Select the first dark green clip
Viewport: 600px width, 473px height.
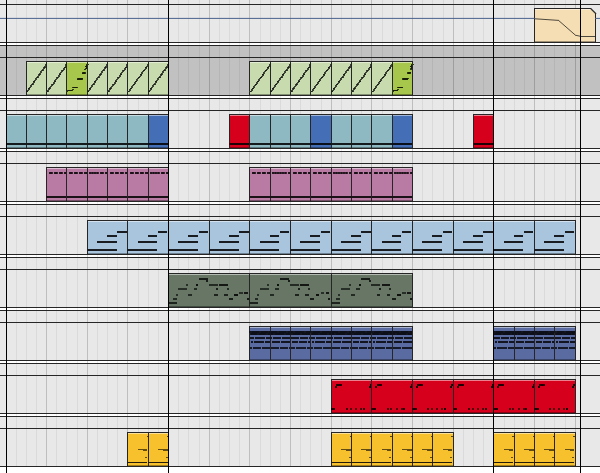[x=77, y=77]
